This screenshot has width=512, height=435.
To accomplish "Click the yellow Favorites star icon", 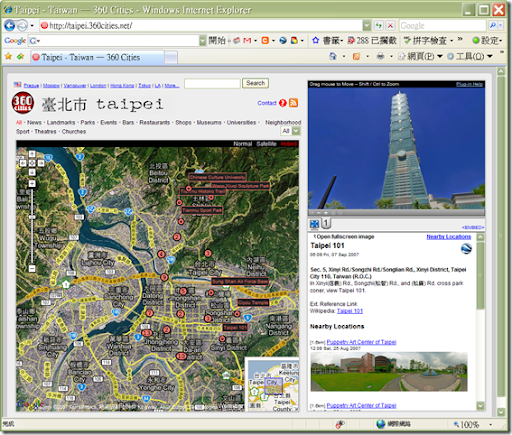I will tap(8, 56).
